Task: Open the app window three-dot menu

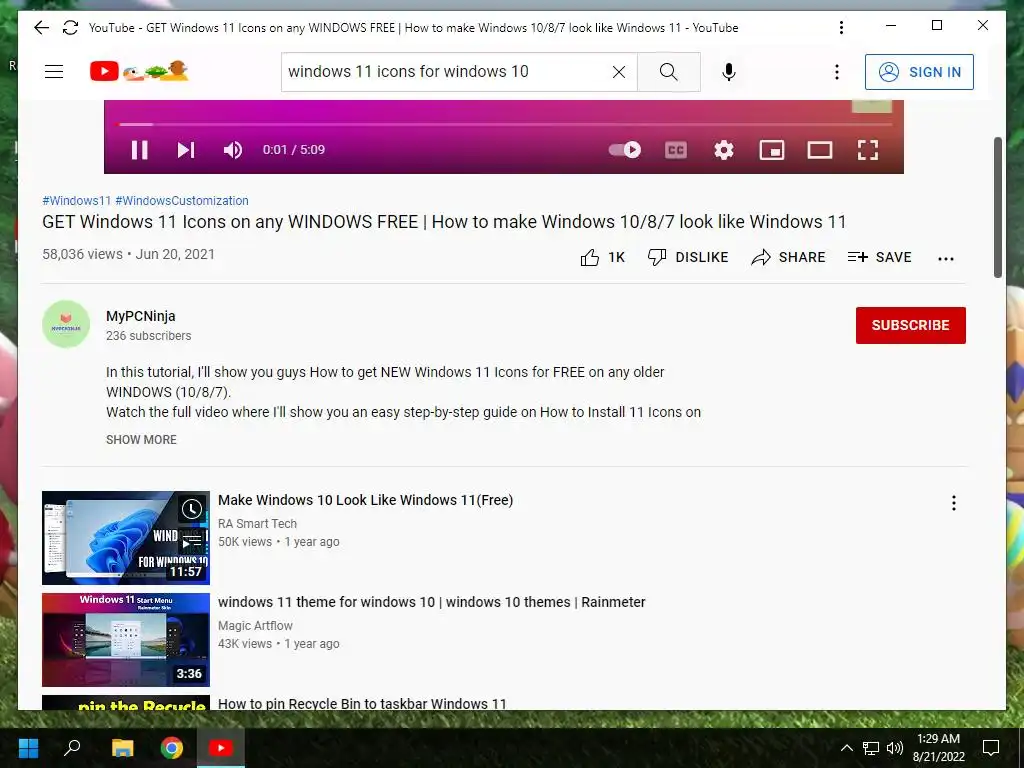Action: [841, 27]
